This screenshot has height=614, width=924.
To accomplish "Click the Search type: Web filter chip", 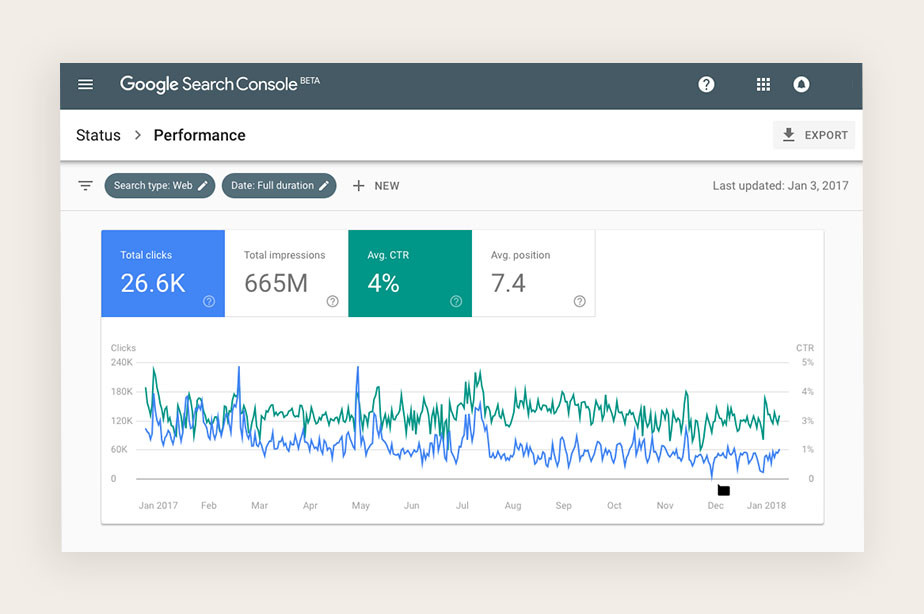I will tap(160, 186).
